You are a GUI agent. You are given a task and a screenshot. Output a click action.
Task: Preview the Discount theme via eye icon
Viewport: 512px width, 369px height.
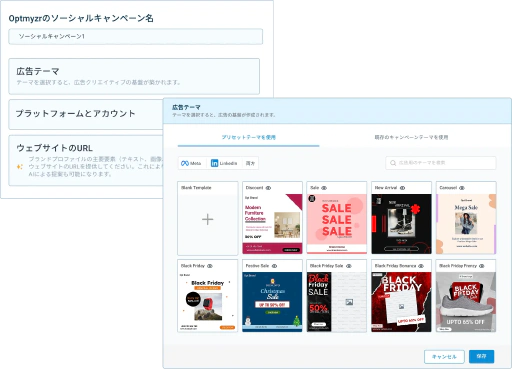[x=268, y=188]
